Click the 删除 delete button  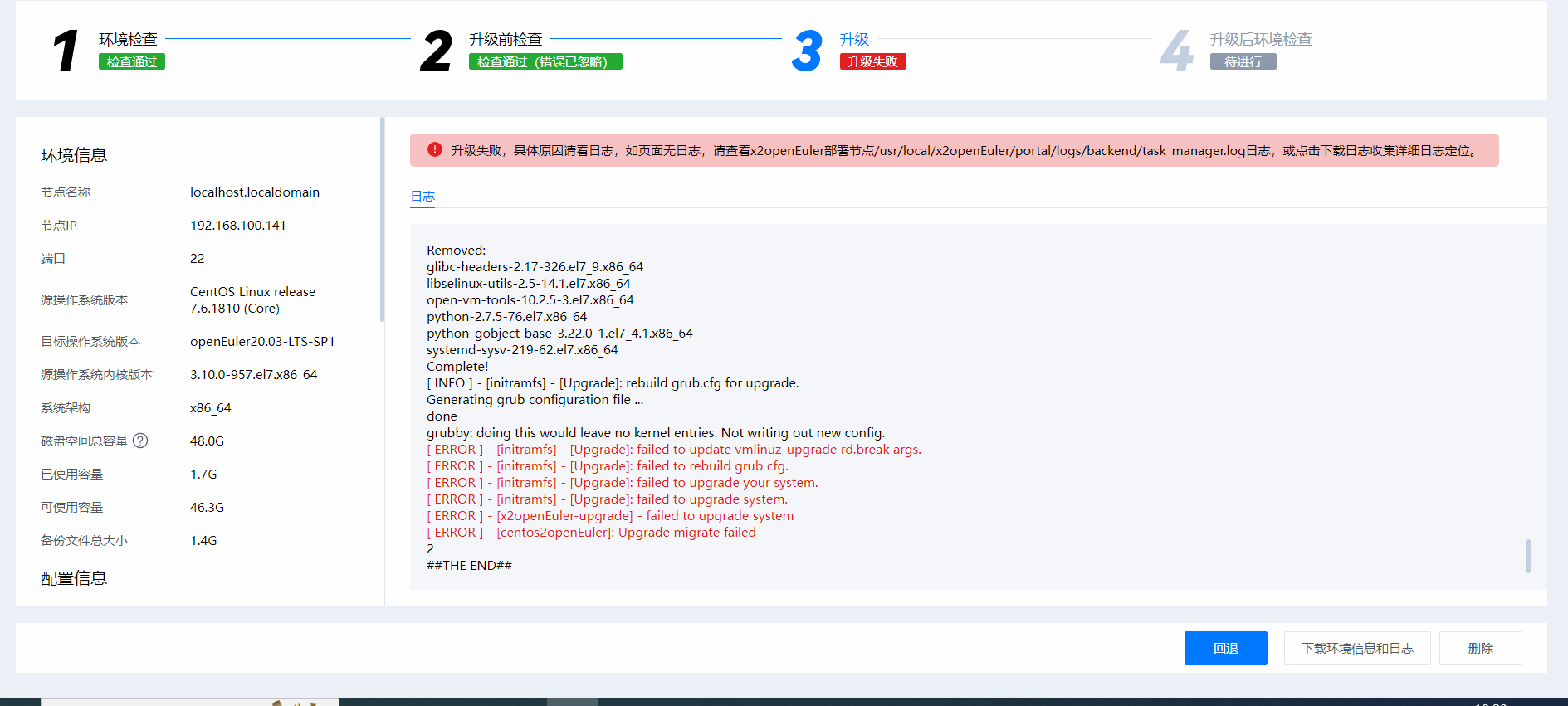click(x=1480, y=648)
